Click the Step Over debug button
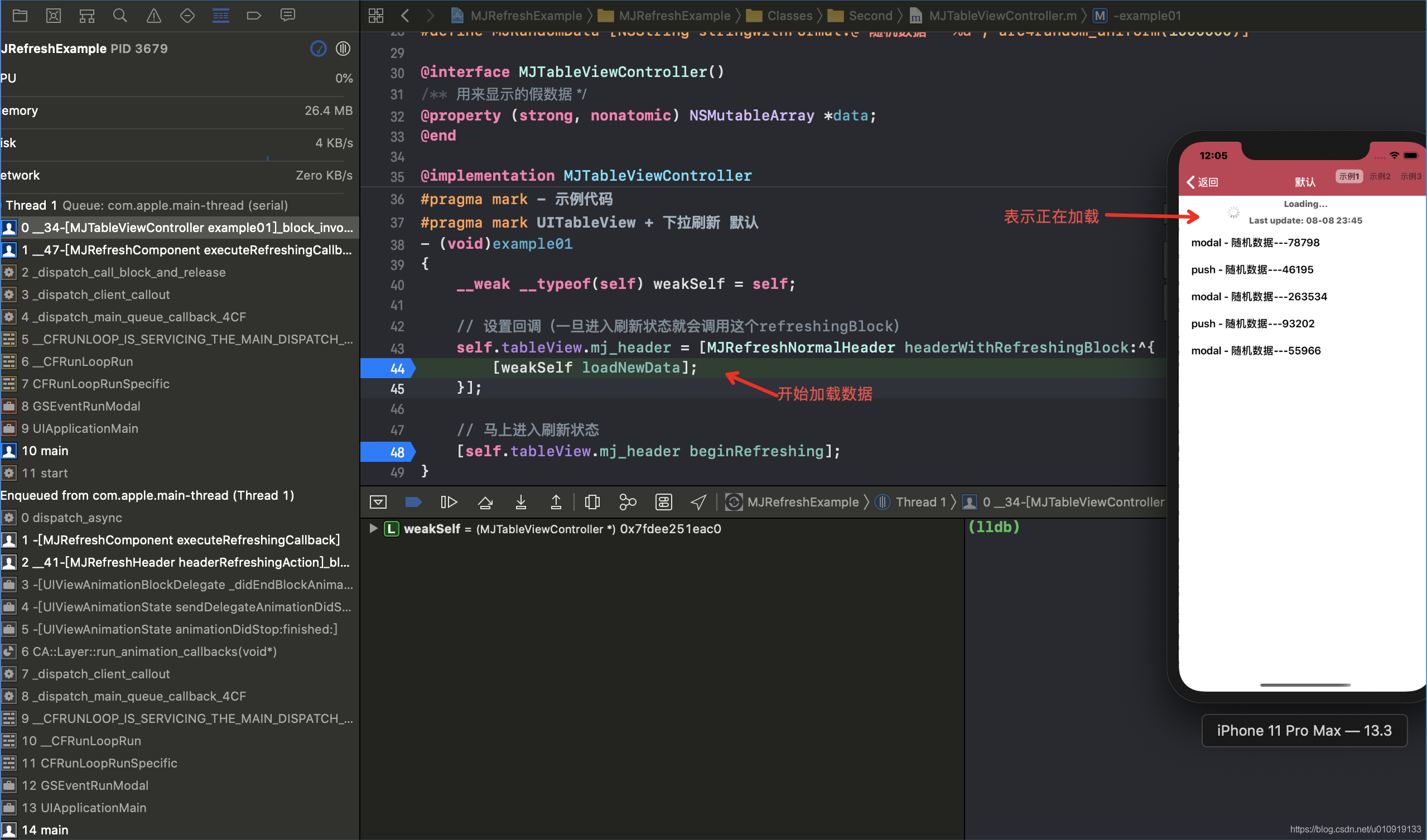The image size is (1427, 840). [485, 502]
